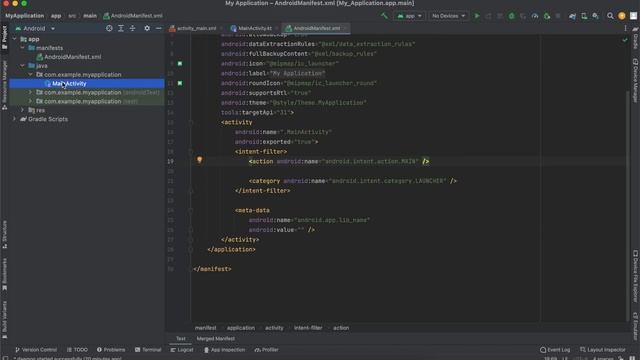Click Collapse All in project panel
640x360 pixels.
[132, 28]
